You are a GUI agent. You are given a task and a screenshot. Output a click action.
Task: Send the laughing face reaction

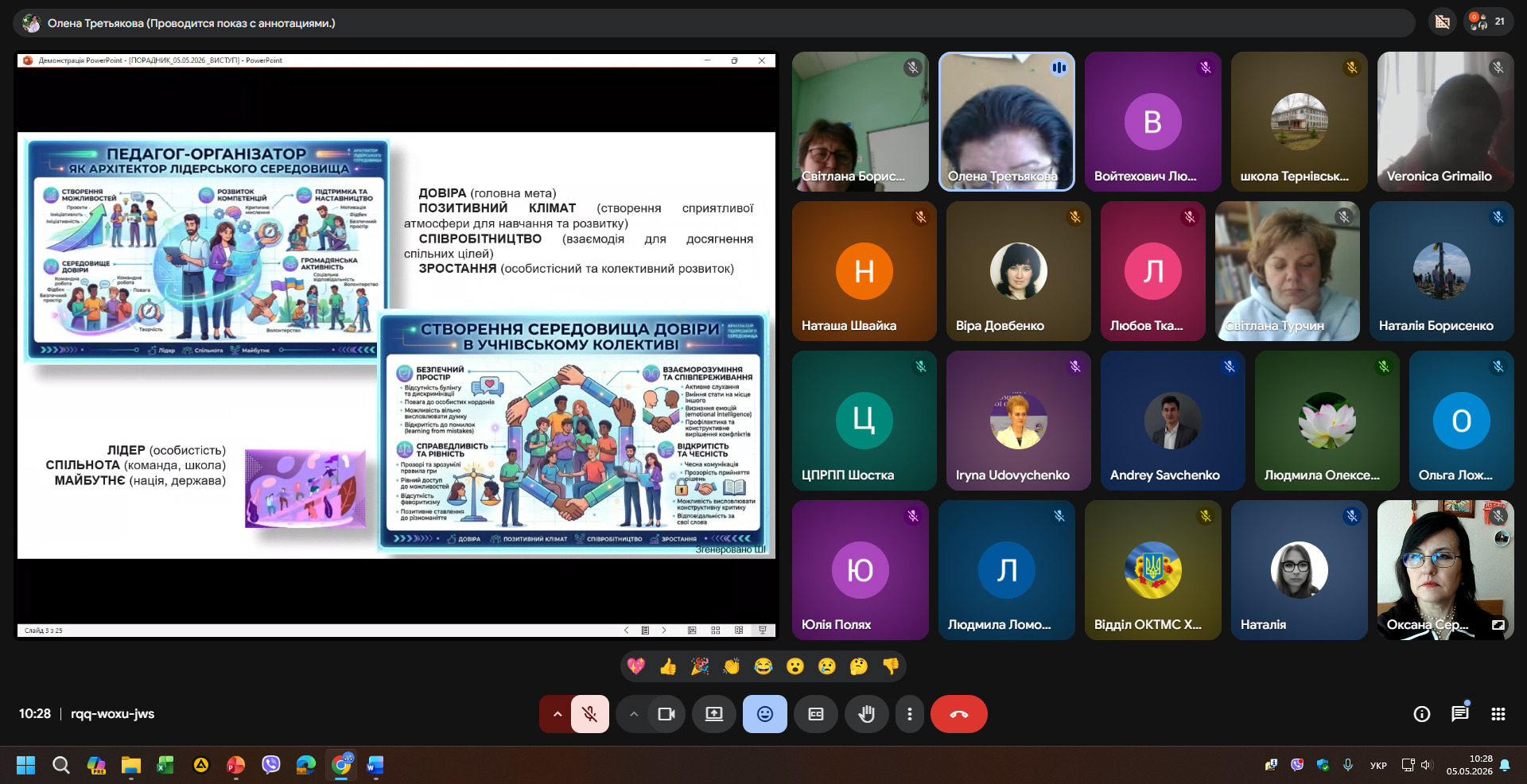click(763, 666)
